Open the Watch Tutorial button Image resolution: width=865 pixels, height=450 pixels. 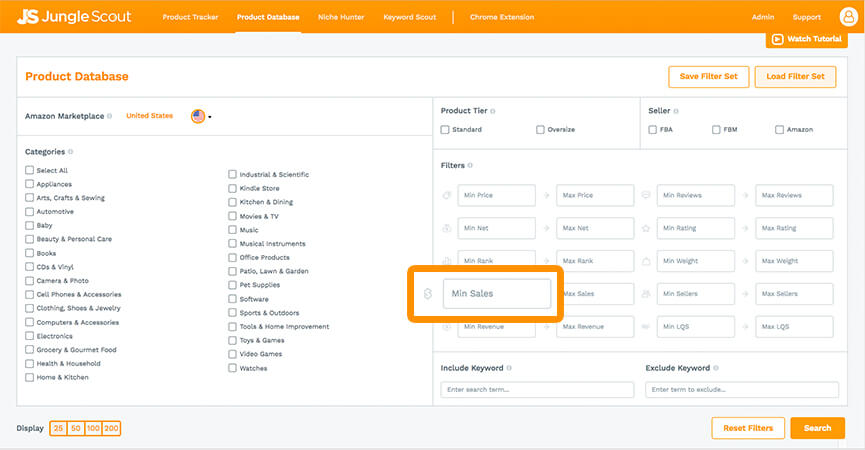[807, 39]
